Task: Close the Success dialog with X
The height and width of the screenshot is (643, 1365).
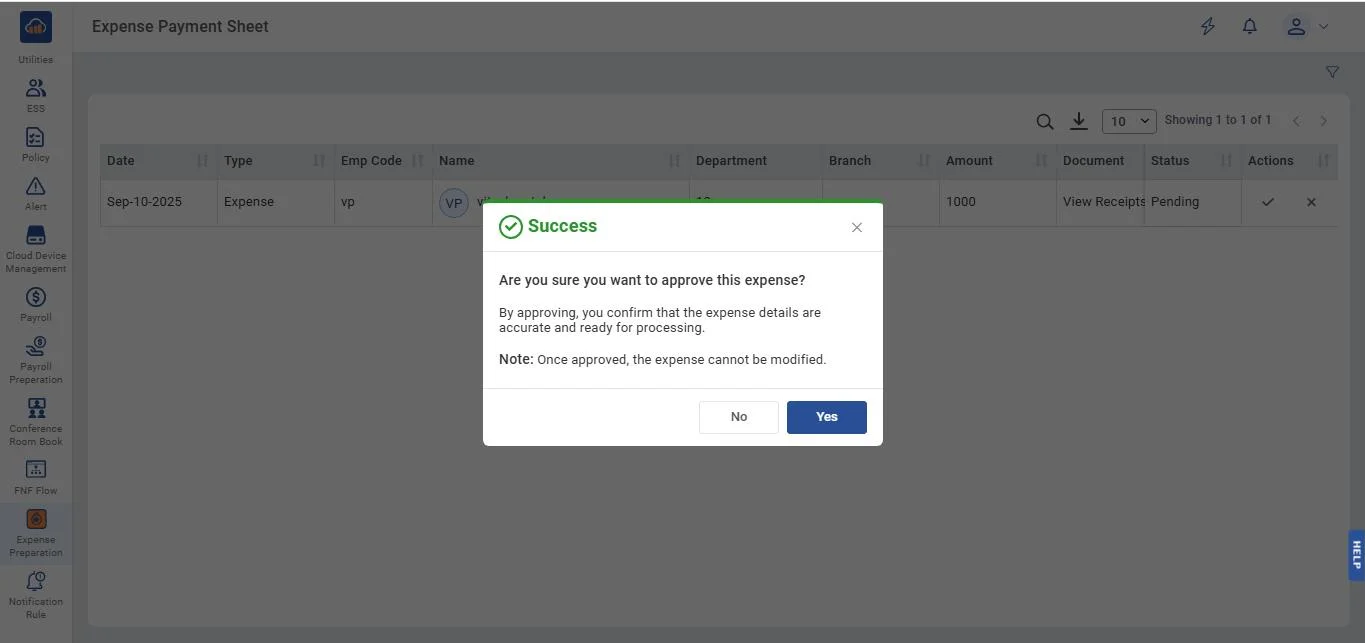Action: [857, 228]
